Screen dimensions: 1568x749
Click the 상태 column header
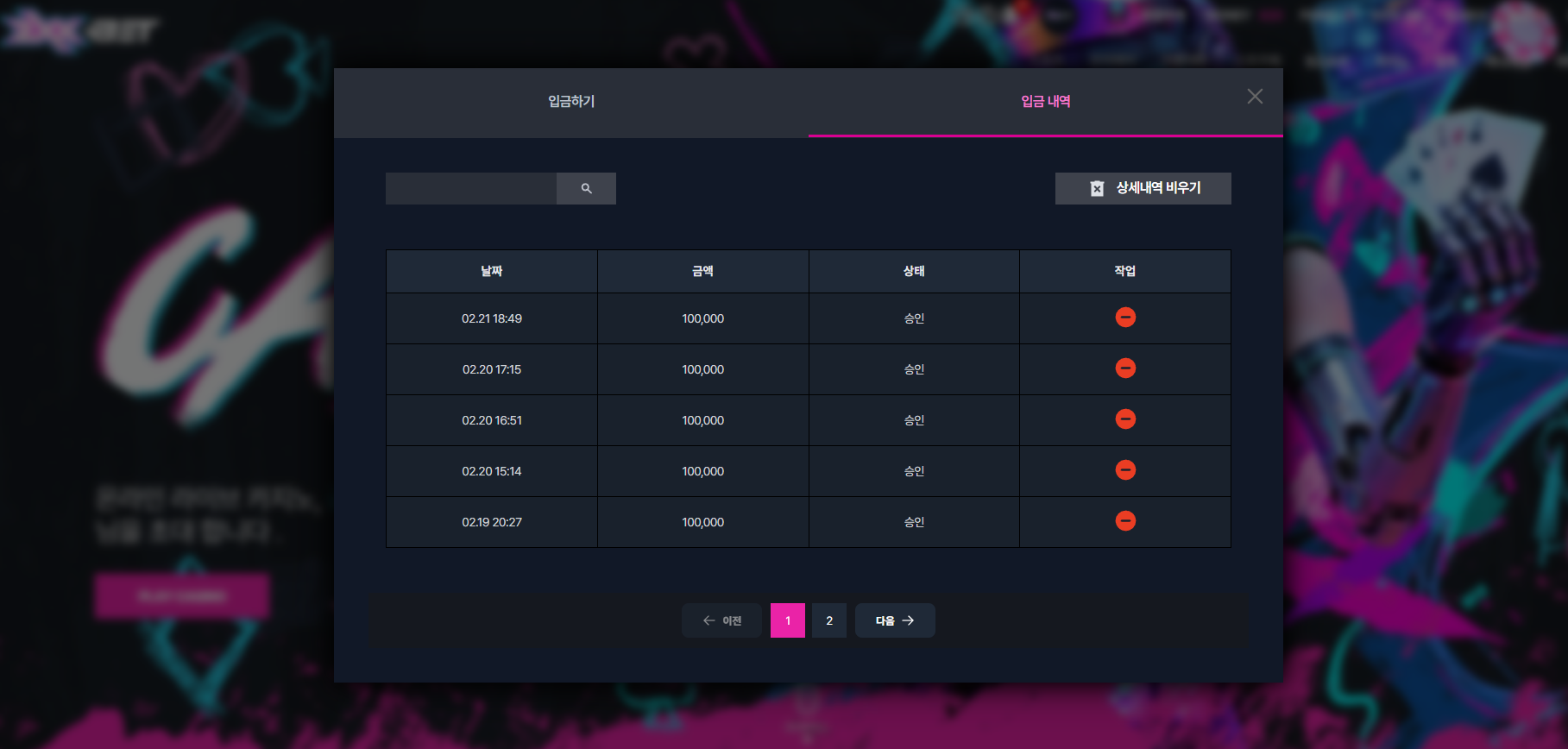coord(914,271)
